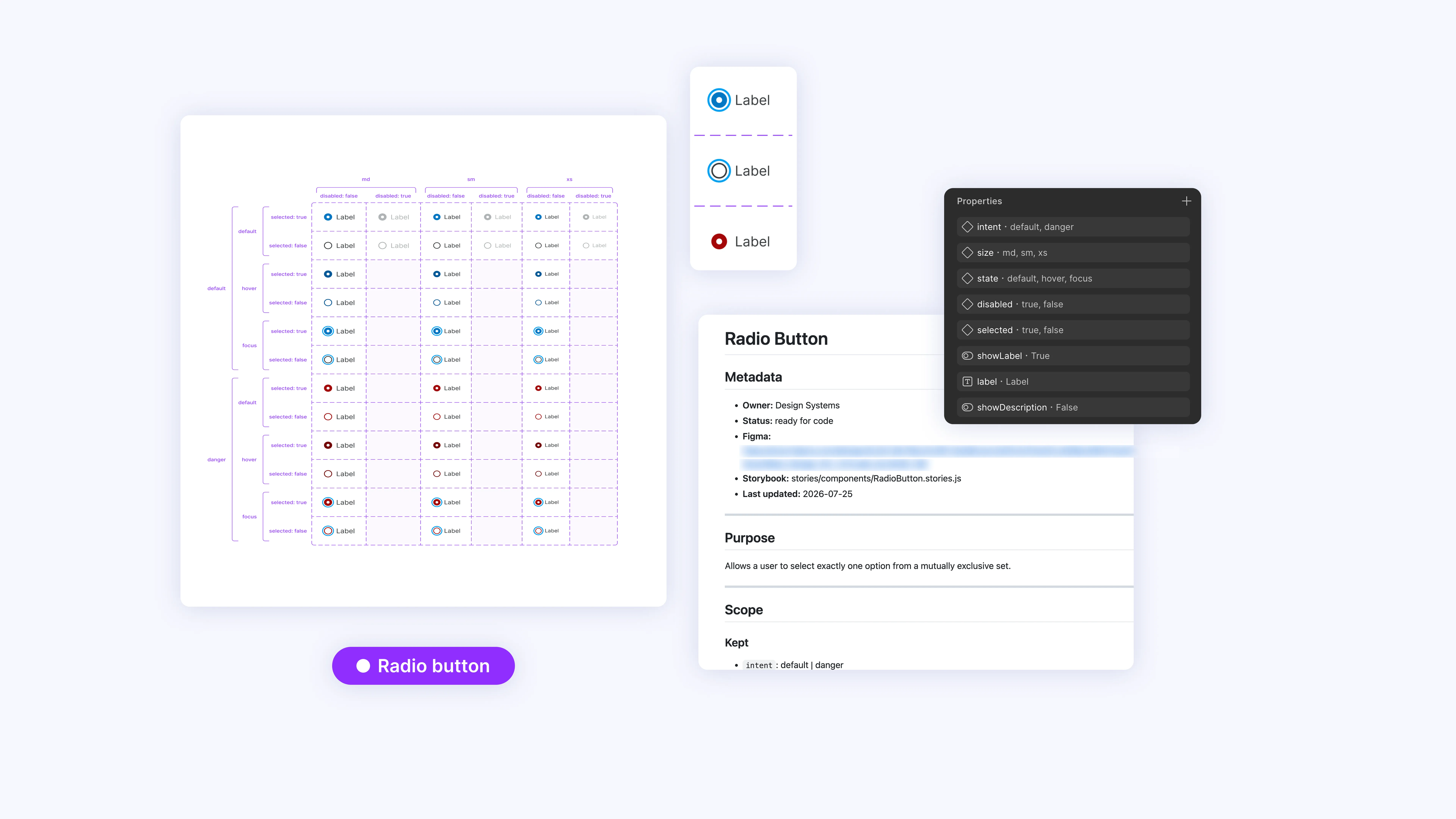The height and width of the screenshot is (819, 1456).
Task: Click the 'xs' size column header
Action: tap(569, 179)
